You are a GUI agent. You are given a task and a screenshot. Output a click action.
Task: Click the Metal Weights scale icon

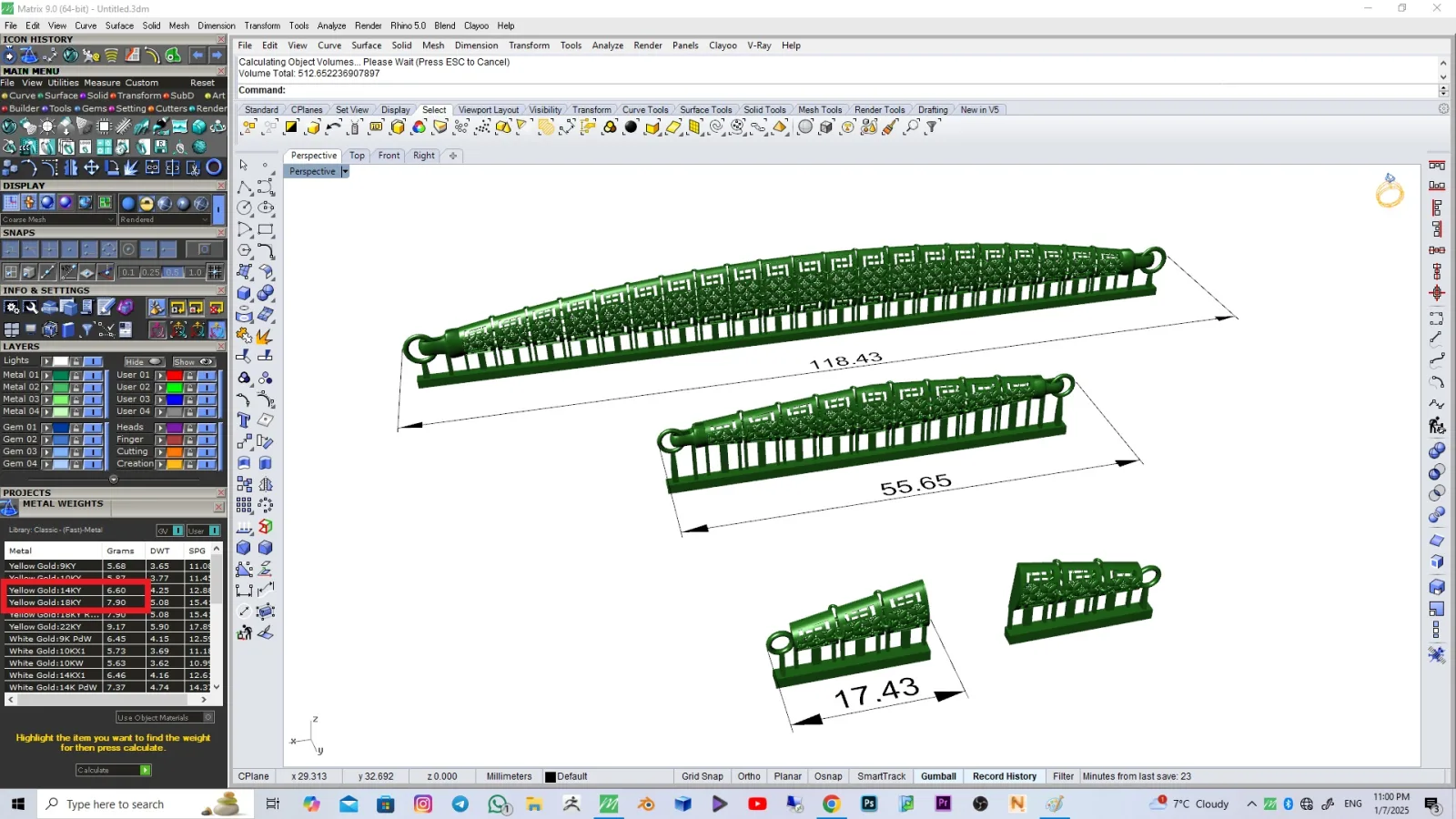10,508
